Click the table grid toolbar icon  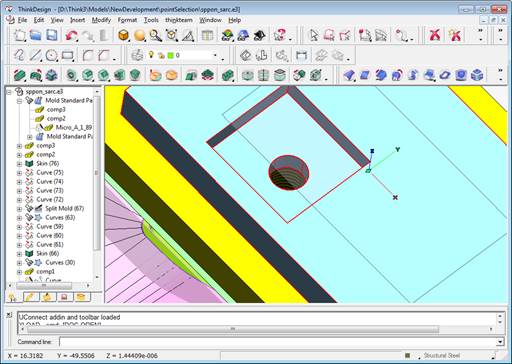[x=207, y=35]
